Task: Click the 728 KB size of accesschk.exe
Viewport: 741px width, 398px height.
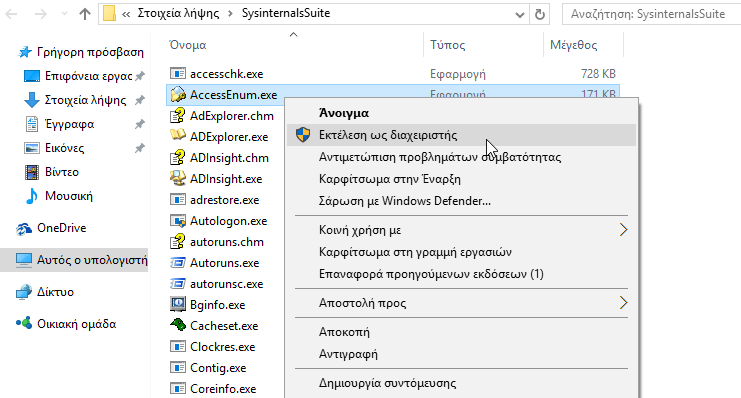Action: (598, 74)
